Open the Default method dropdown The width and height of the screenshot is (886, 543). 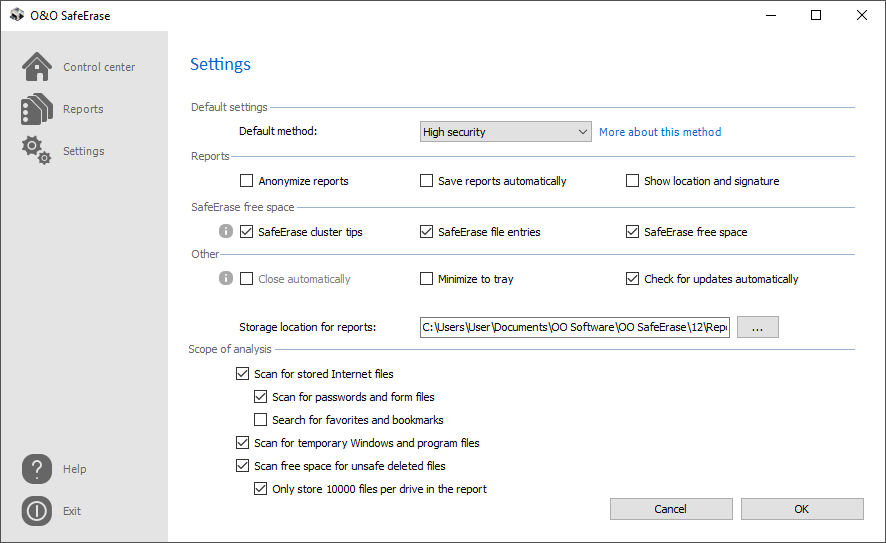coord(506,132)
